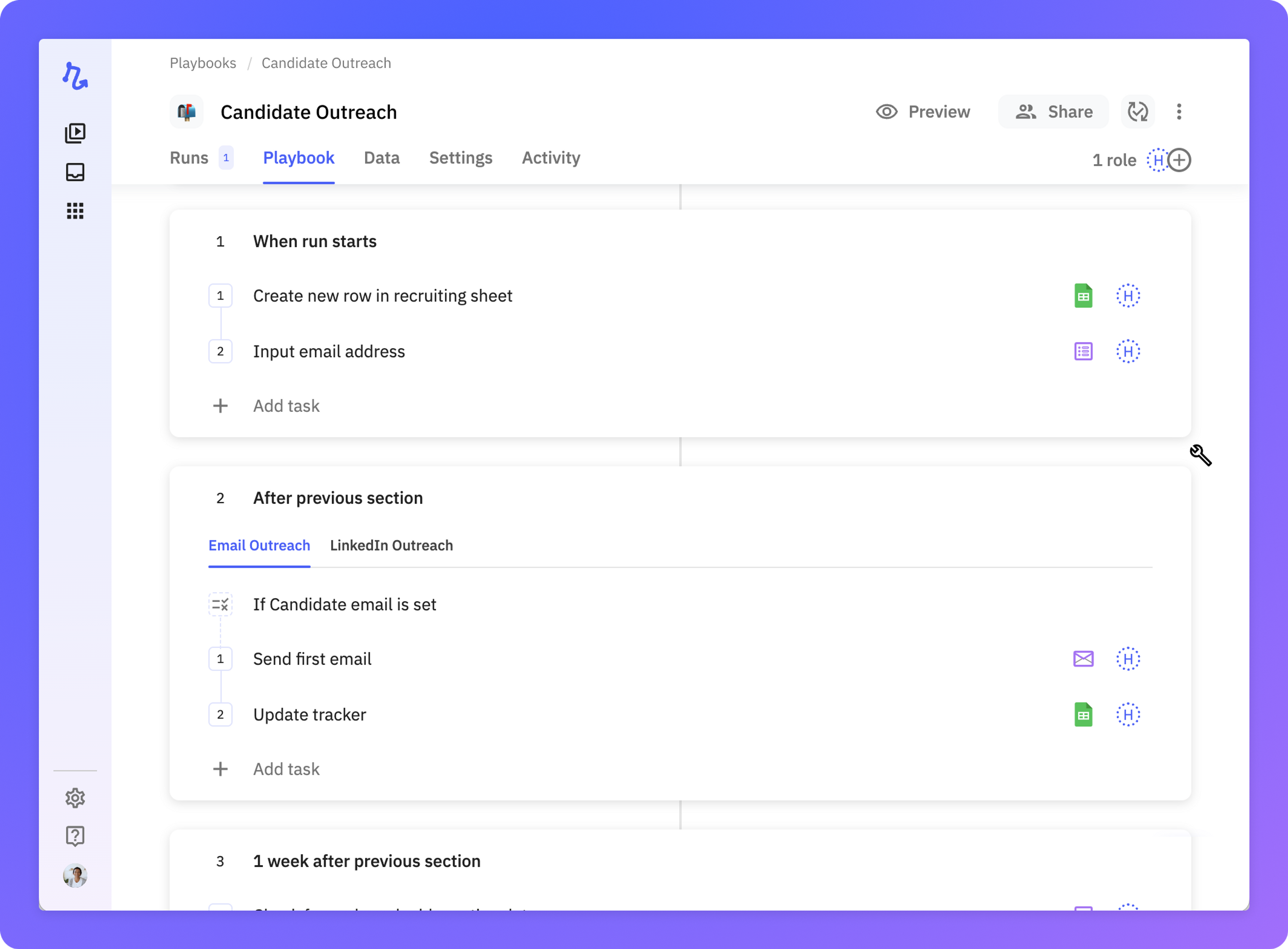
Task: Open the three-dot more options menu
Action: [x=1179, y=111]
